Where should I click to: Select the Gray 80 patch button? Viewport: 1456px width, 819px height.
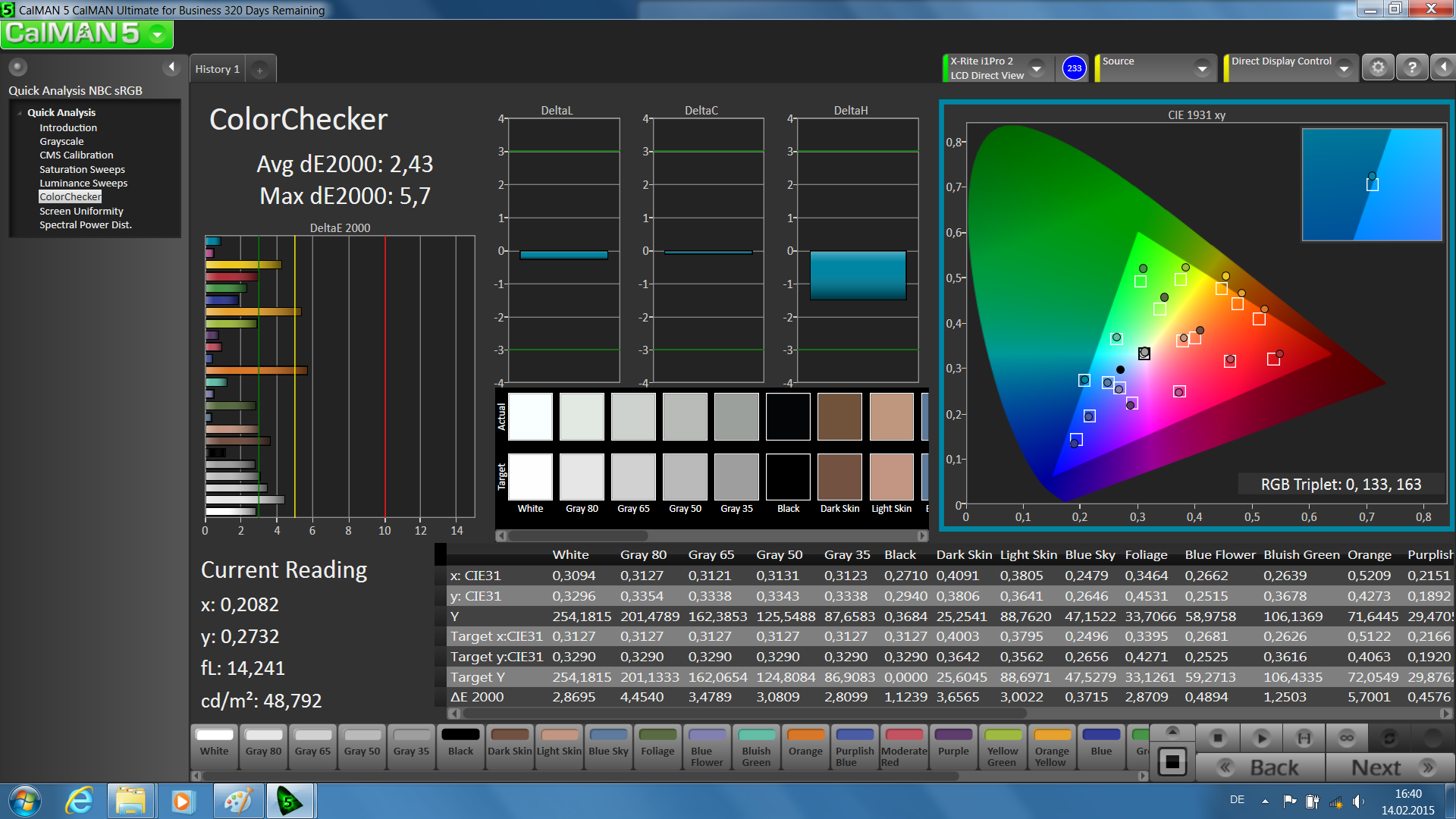click(263, 747)
